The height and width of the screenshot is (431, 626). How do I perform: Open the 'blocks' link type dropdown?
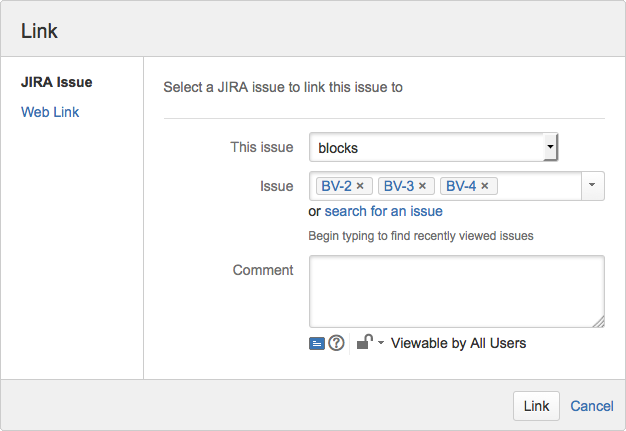[x=433, y=147]
